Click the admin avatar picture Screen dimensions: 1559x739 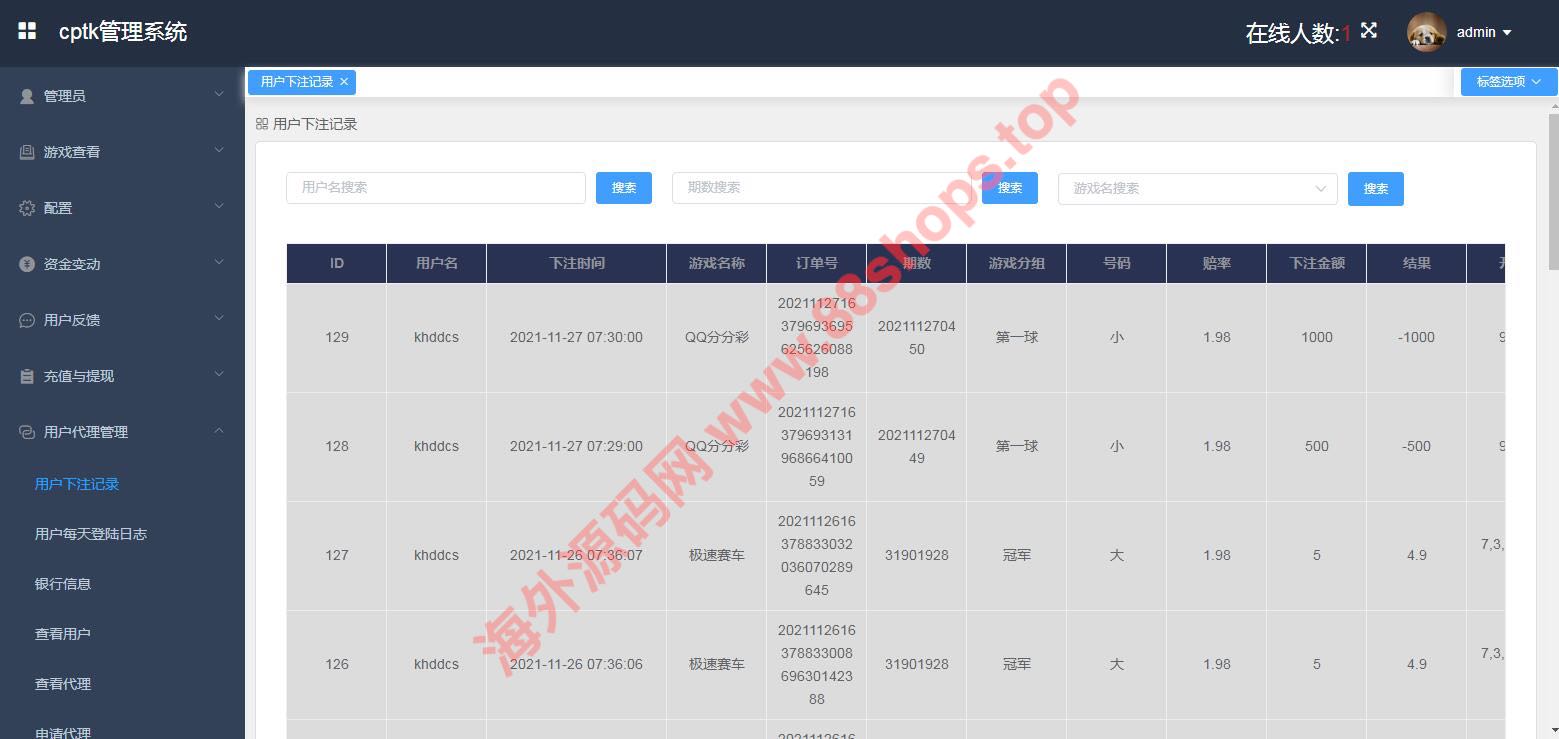tap(1426, 32)
